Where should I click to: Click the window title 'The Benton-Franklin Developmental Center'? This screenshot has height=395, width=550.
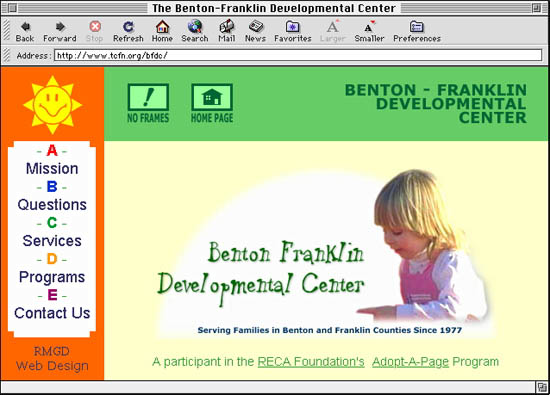click(274, 8)
